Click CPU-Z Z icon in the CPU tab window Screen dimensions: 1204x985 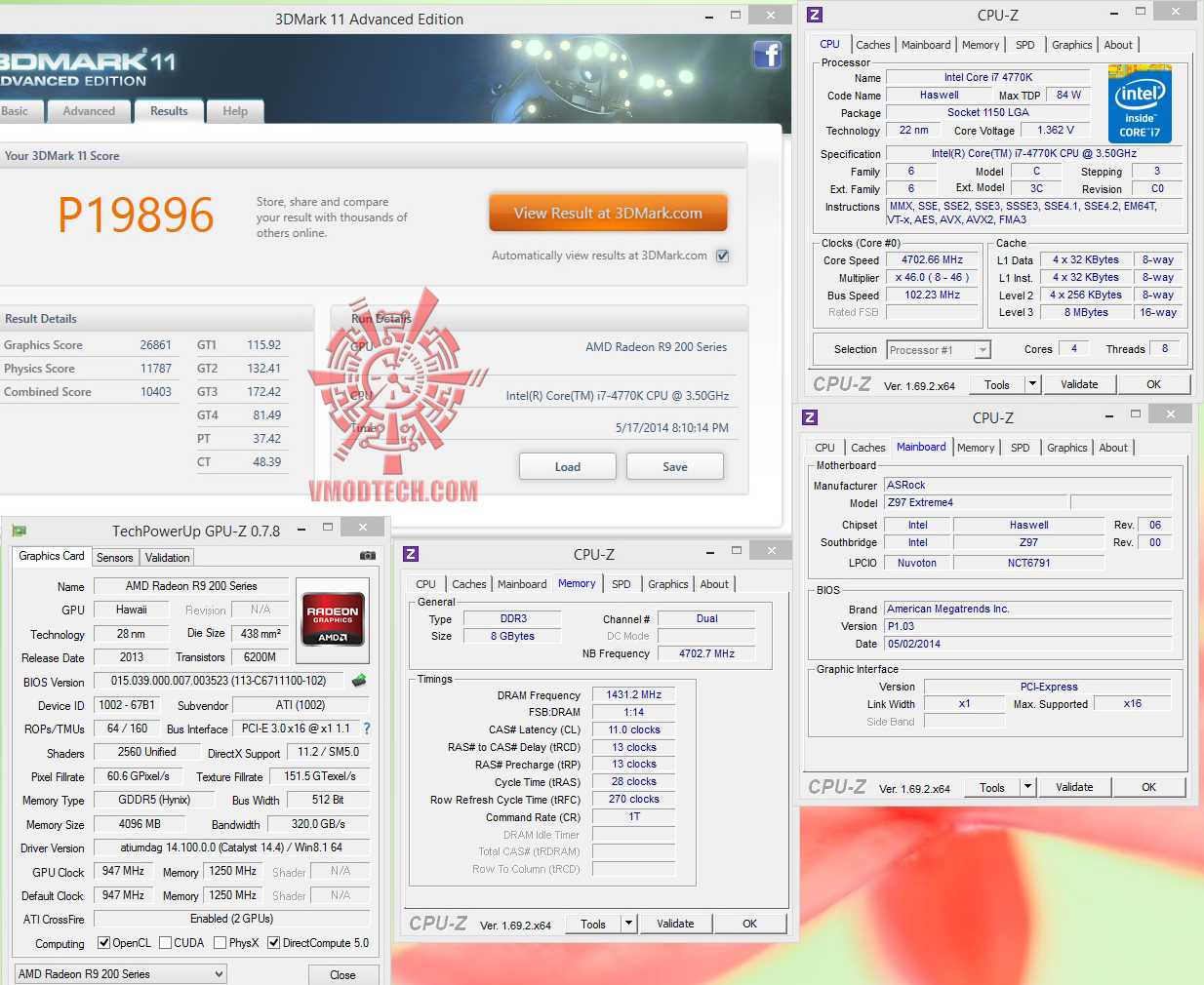pos(815,15)
